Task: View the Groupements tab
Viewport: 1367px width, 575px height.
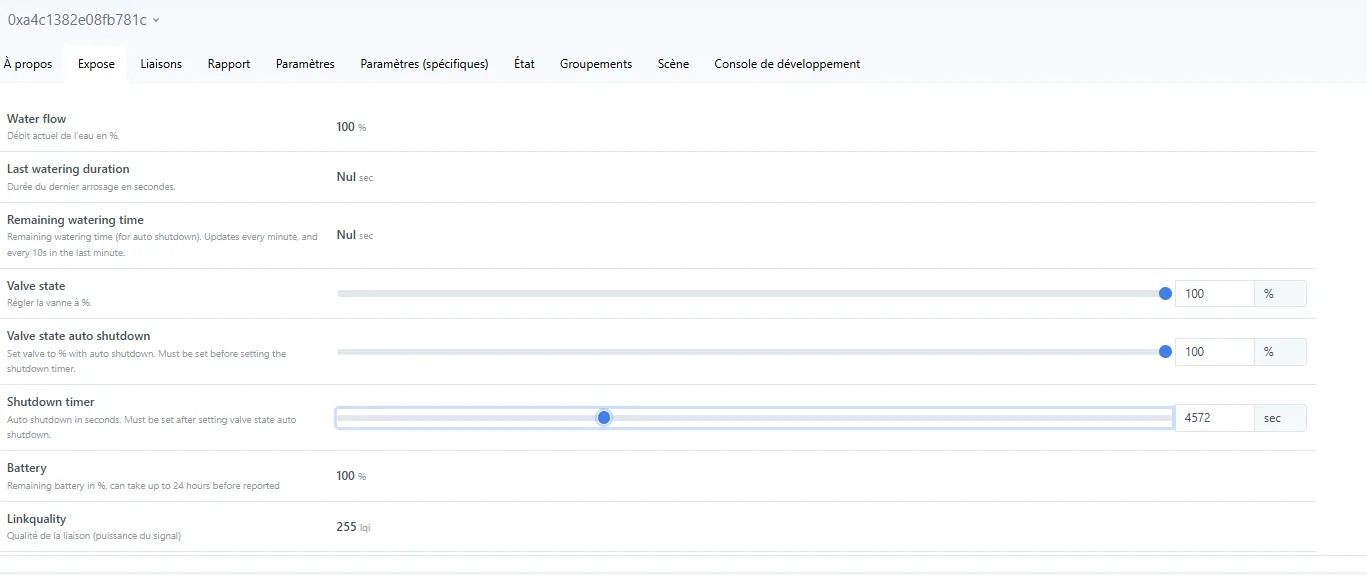Action: coord(596,64)
